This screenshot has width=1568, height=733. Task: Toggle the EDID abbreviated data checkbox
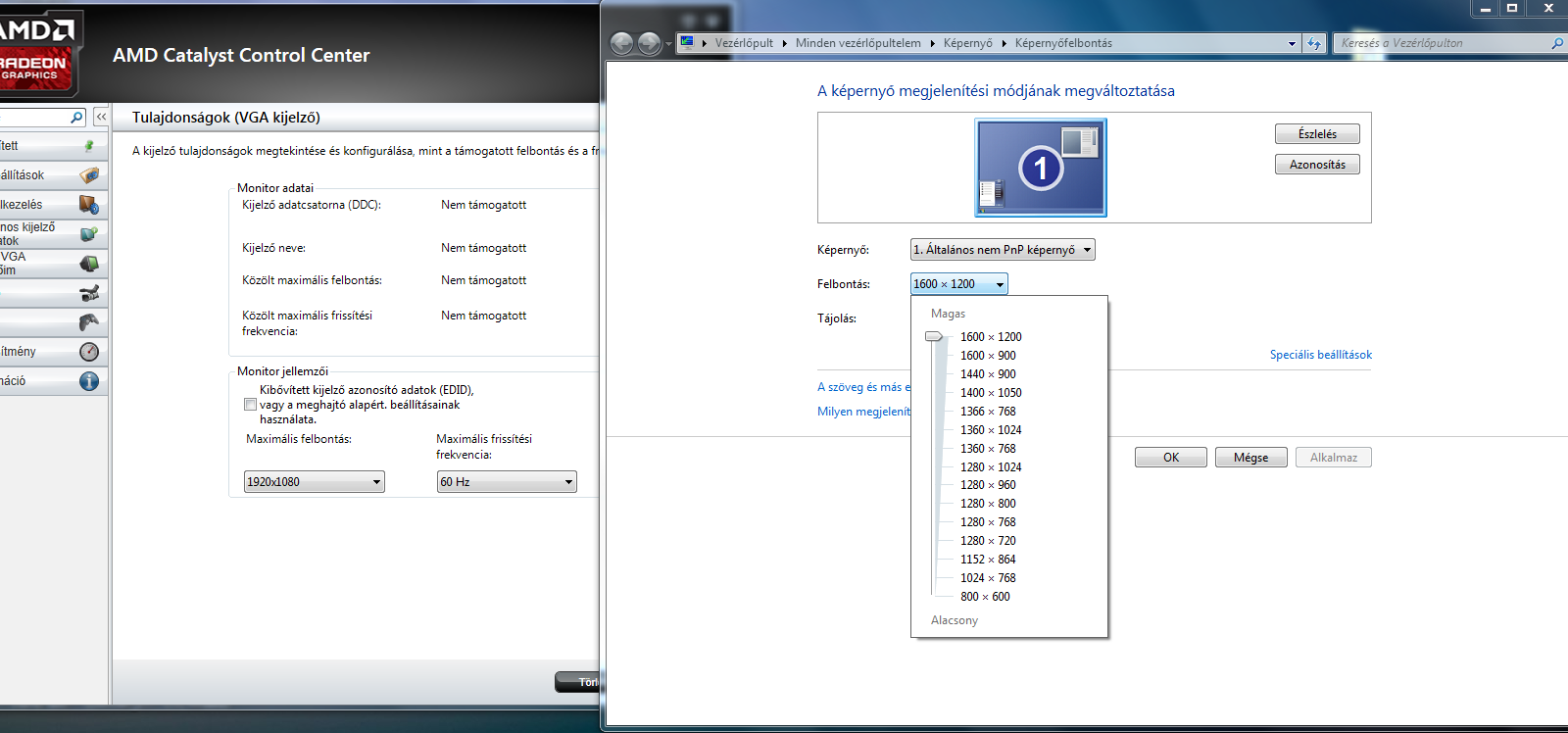tap(250, 404)
